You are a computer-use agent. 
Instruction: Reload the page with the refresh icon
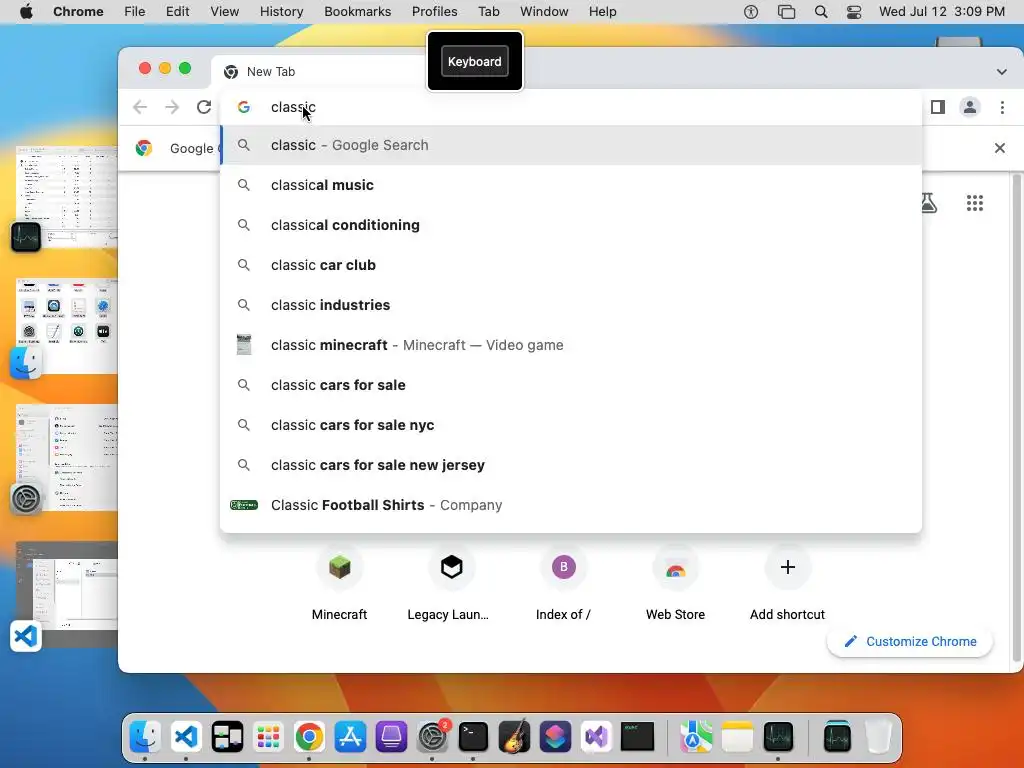pyautogui.click(x=204, y=107)
